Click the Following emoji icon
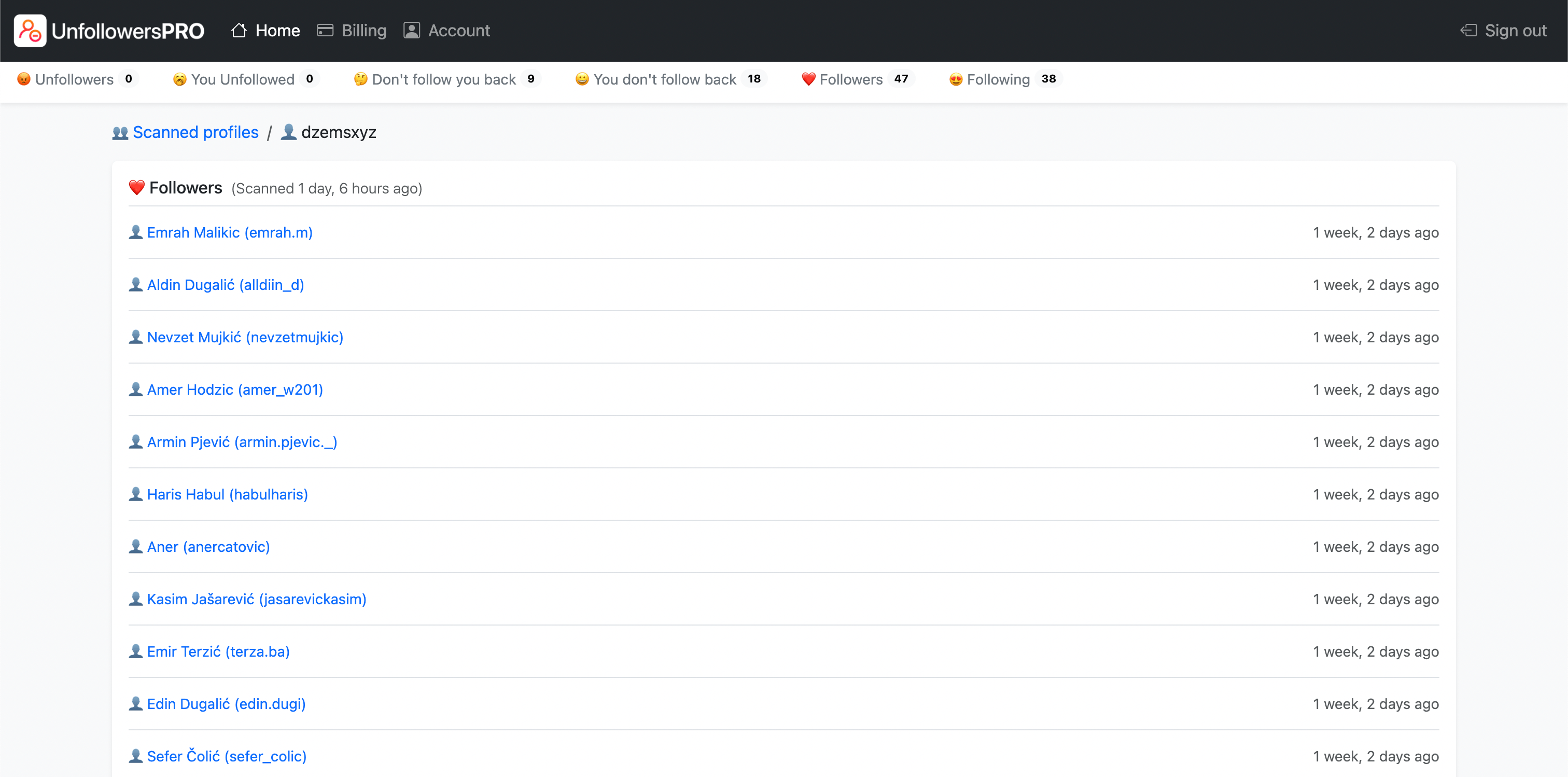 point(957,78)
